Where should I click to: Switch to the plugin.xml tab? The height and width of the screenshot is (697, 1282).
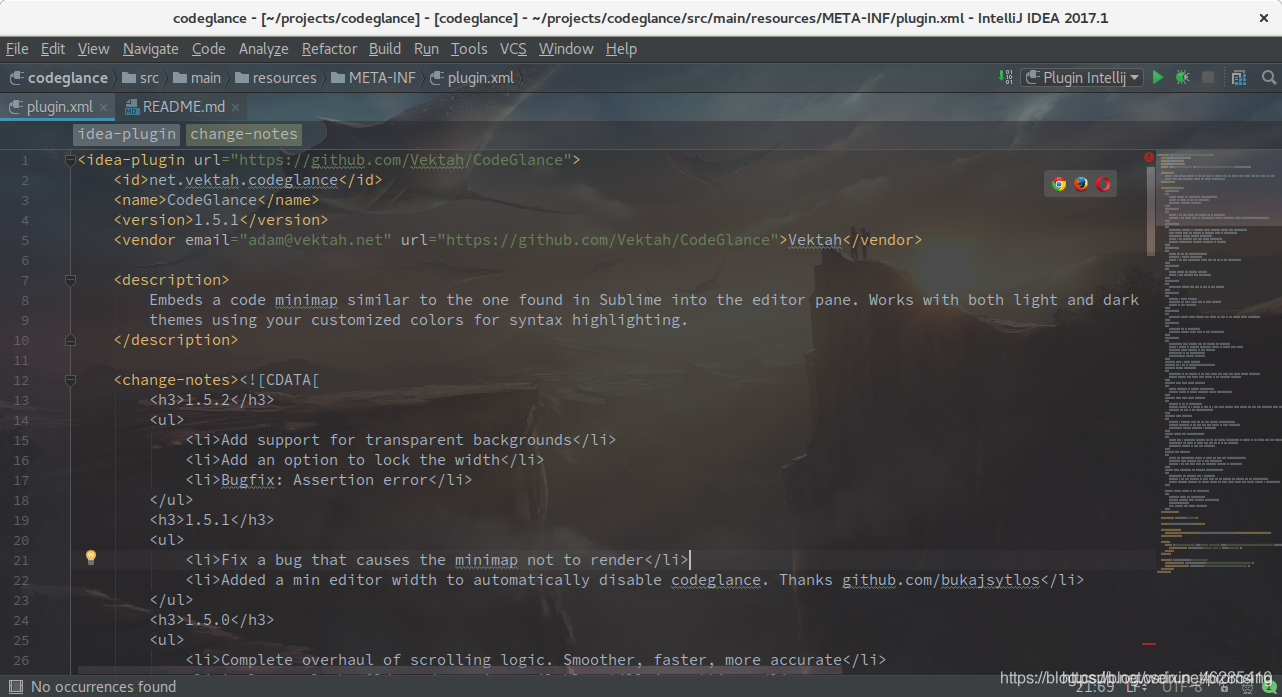[58, 107]
